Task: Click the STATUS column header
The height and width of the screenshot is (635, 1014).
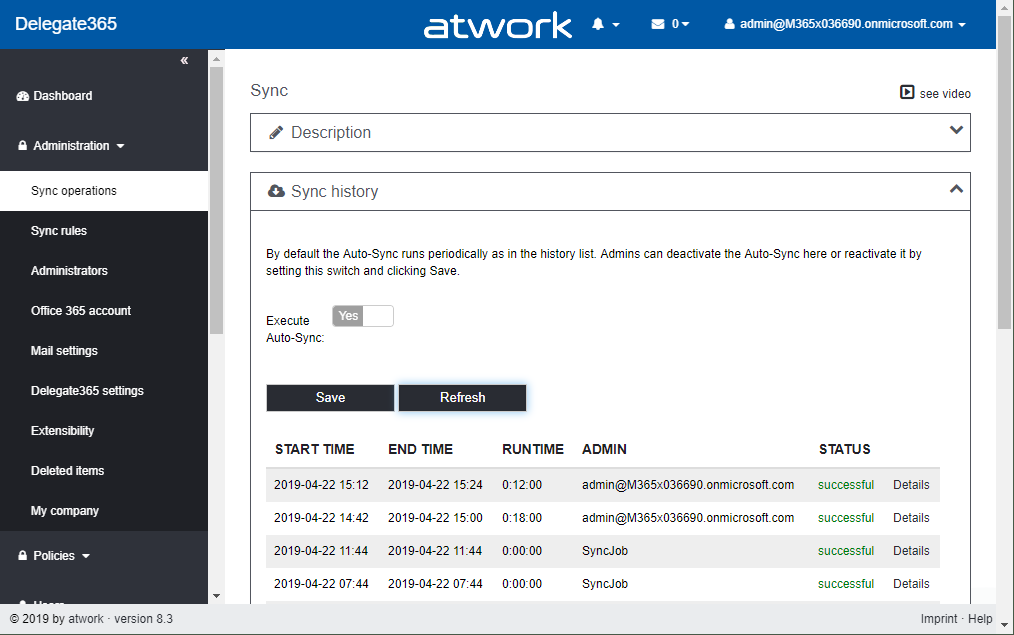Action: (845, 449)
